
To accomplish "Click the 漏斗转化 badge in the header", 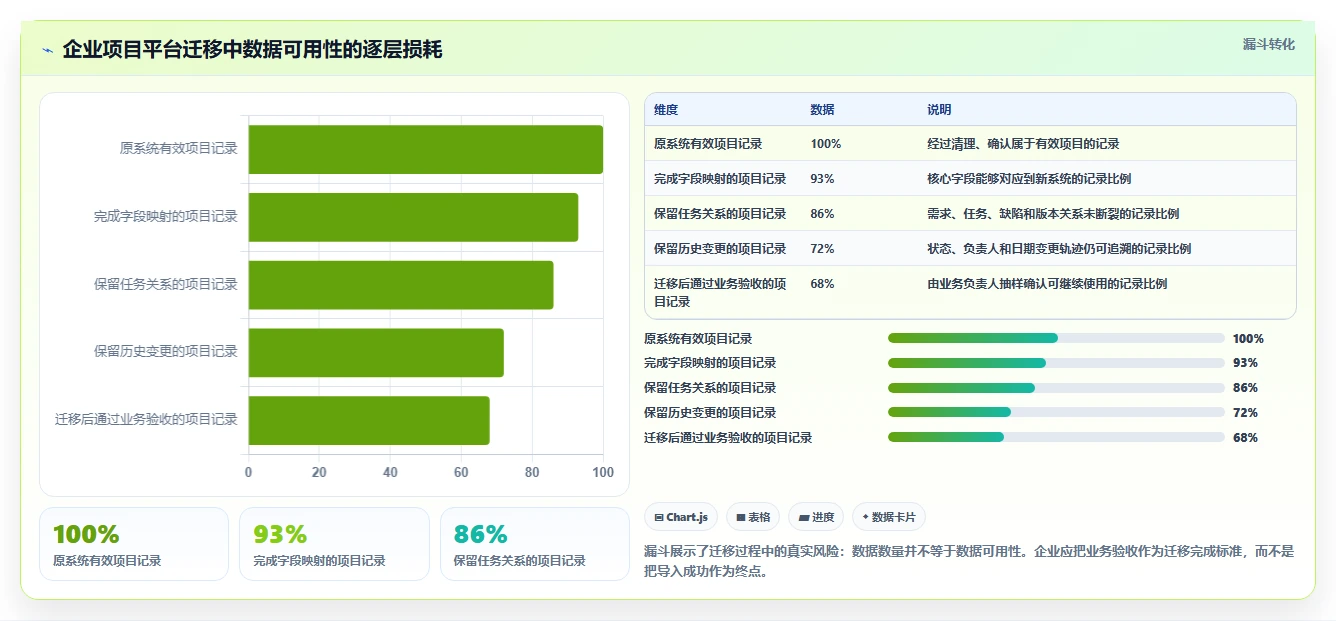I will click(1268, 45).
